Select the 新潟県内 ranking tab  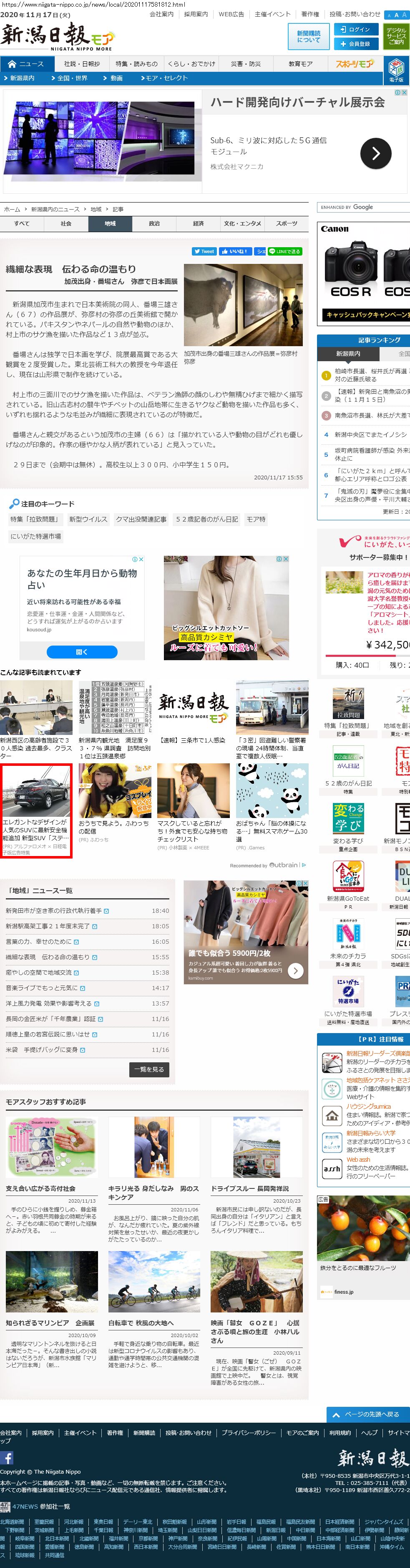(x=348, y=354)
